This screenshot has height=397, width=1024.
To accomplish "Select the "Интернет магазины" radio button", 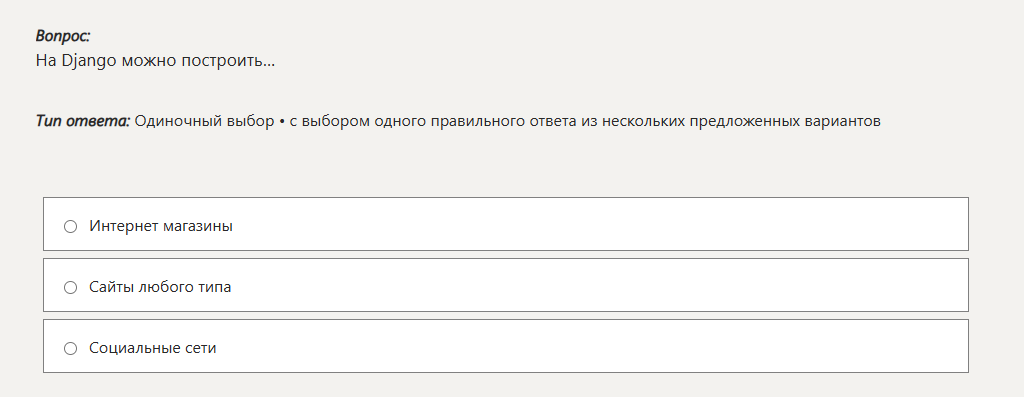I will 71,227.
